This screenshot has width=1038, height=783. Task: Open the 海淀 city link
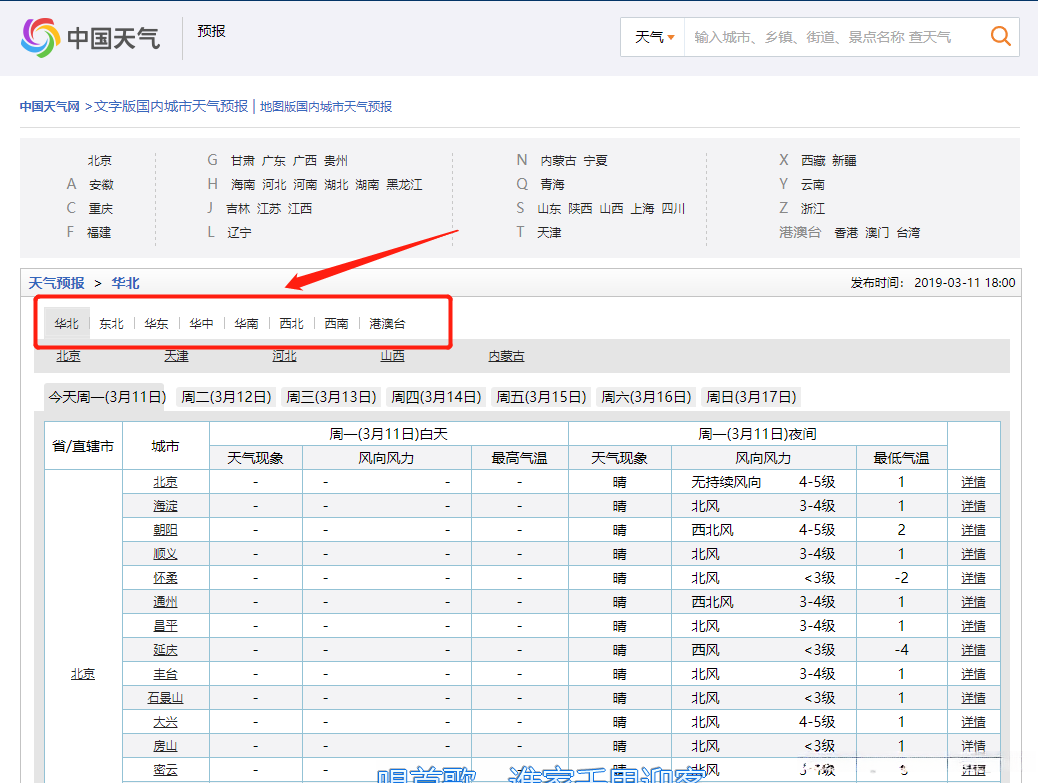click(165, 506)
